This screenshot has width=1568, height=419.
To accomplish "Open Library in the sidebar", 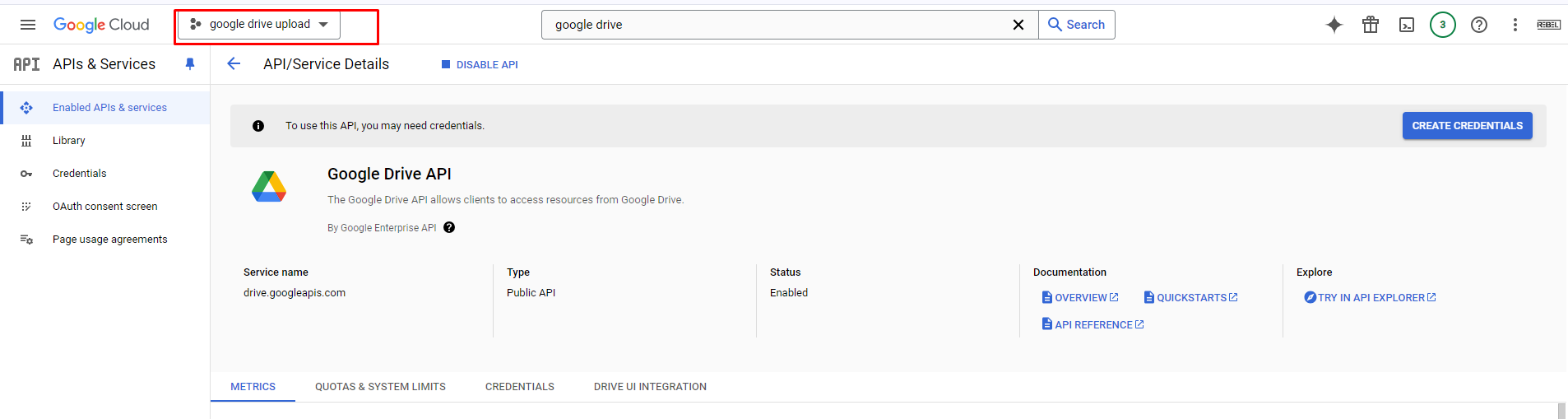I will pyautogui.click(x=105, y=141).
